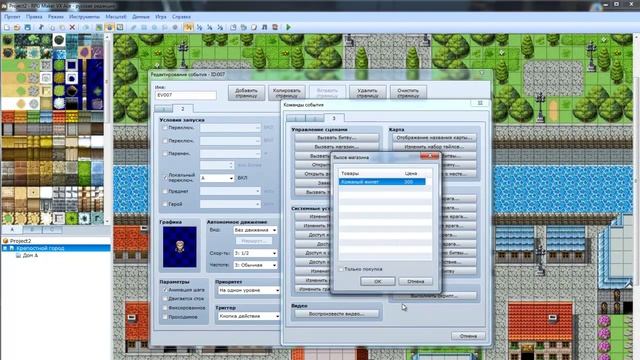Select the shop goods row priced 300

coord(382,182)
